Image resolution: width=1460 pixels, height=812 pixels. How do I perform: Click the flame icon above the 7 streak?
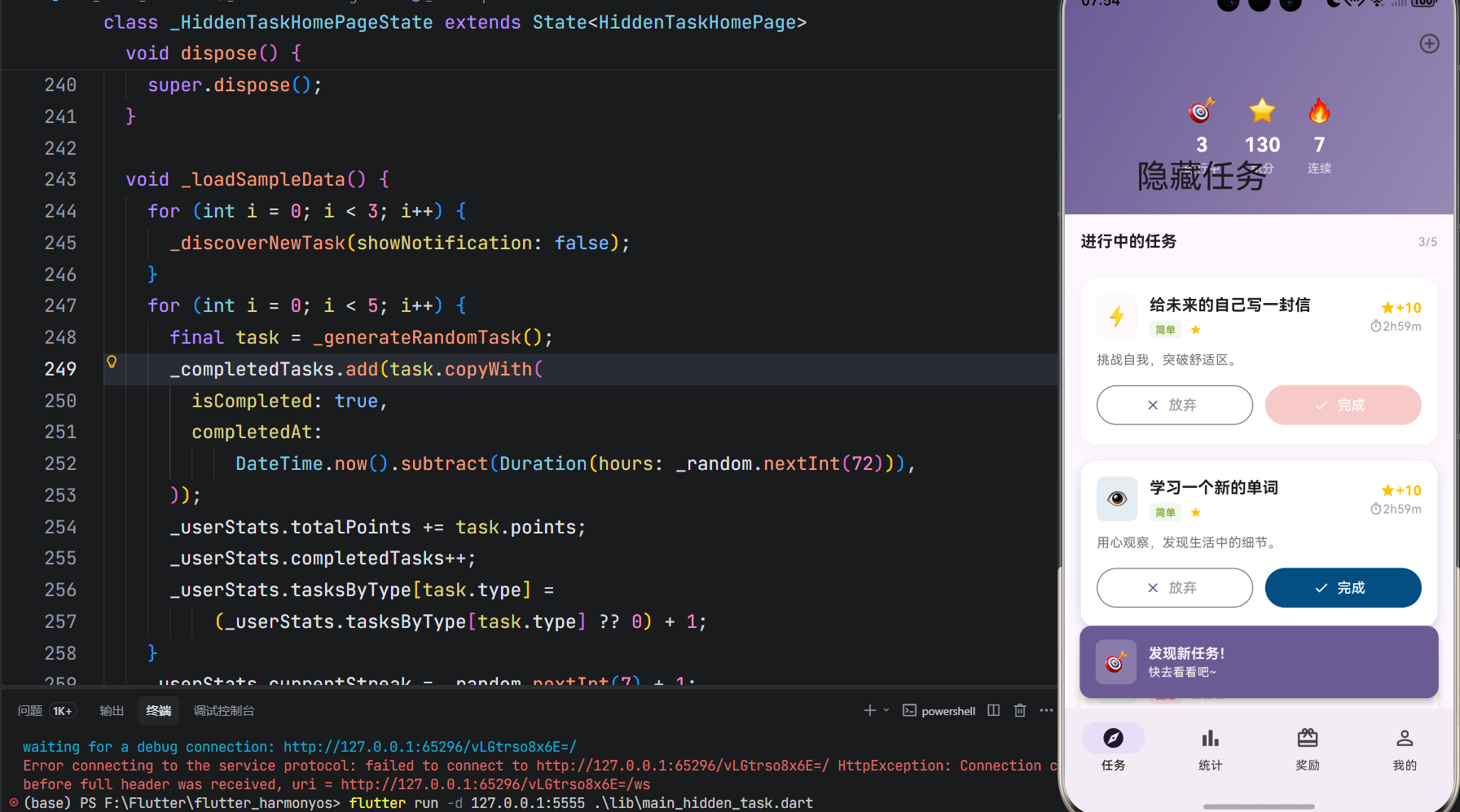[x=1319, y=111]
